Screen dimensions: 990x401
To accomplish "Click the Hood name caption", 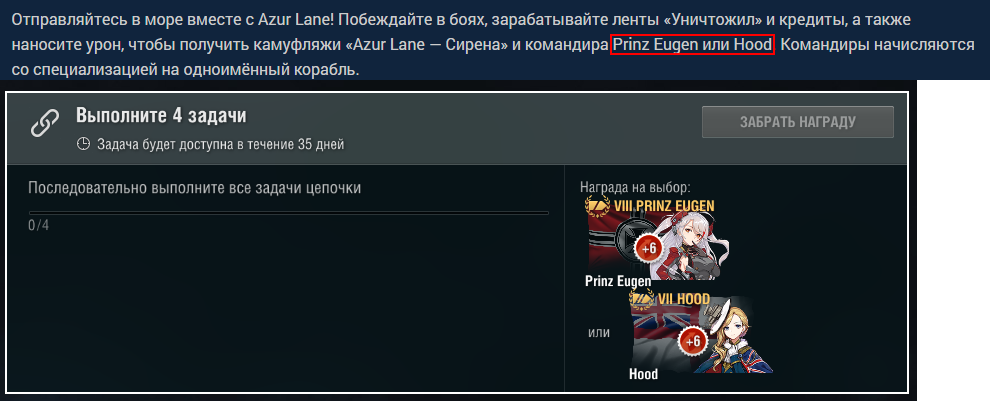I will pos(643,374).
